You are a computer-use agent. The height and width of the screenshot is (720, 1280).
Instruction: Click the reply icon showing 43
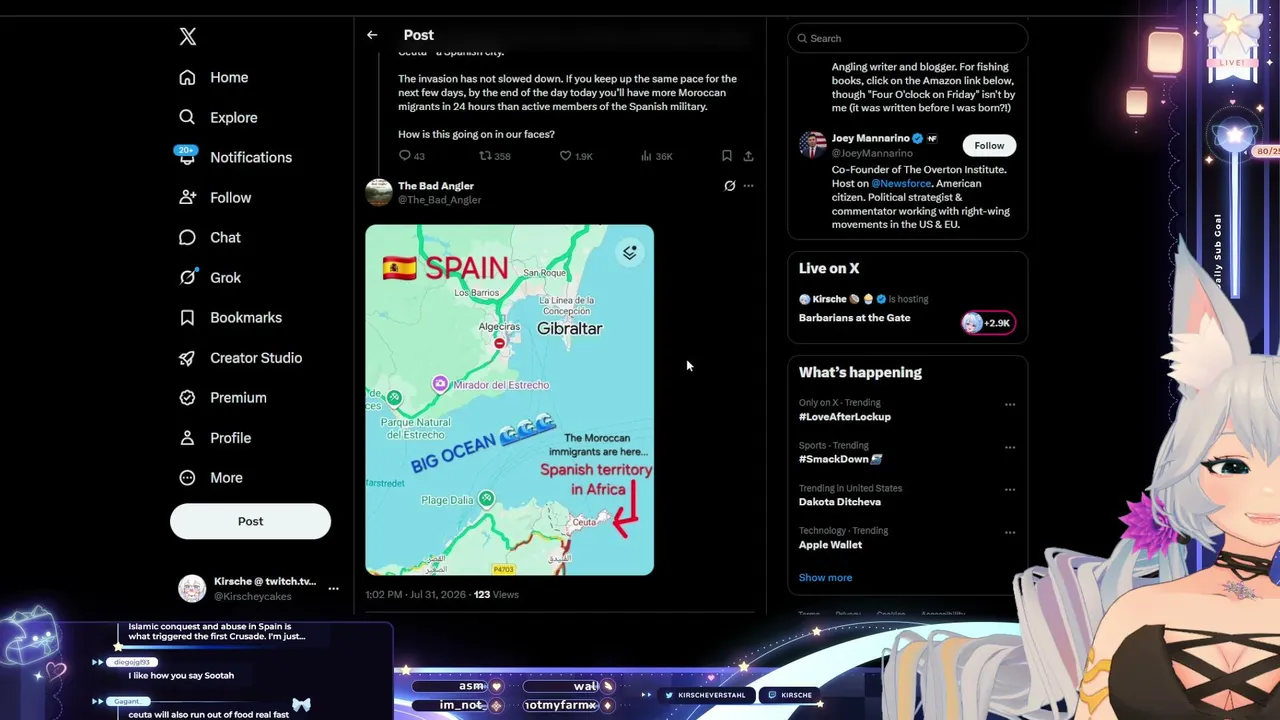click(405, 156)
